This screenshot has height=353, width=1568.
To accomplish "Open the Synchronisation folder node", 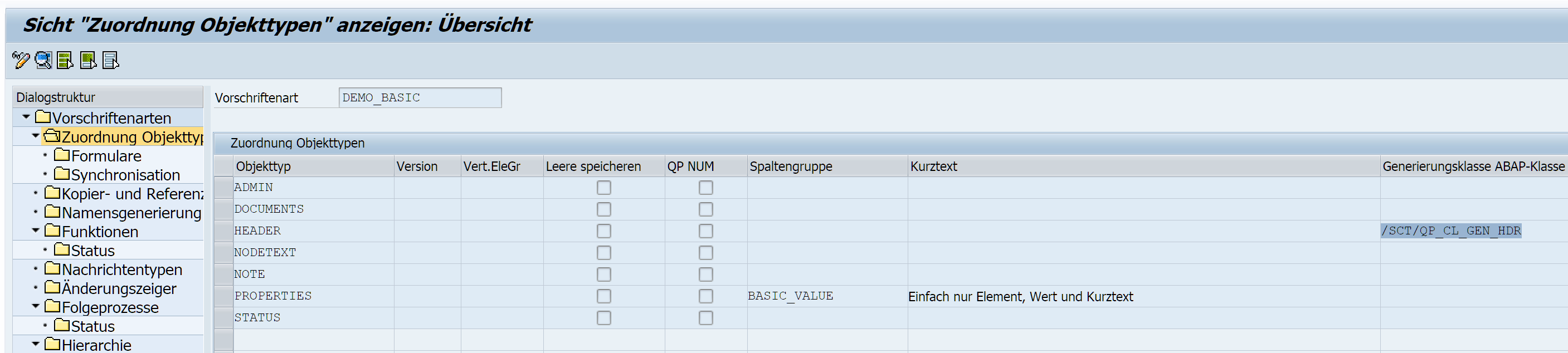I will (x=125, y=175).
